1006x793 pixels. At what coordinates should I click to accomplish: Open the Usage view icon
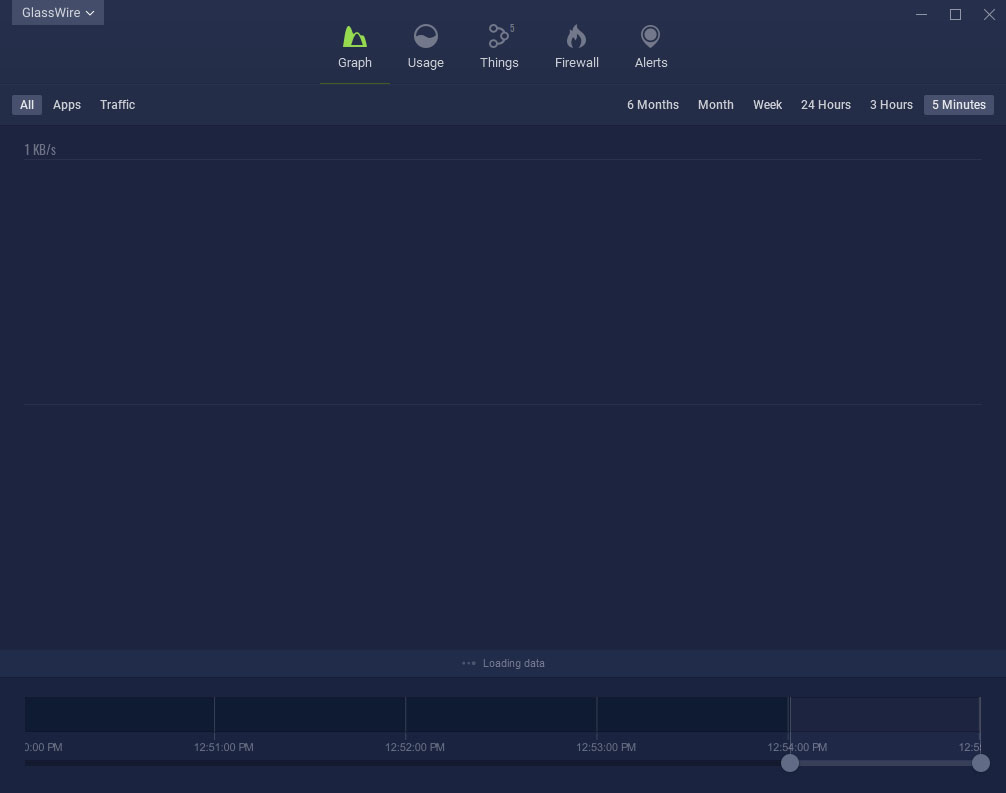coord(425,38)
